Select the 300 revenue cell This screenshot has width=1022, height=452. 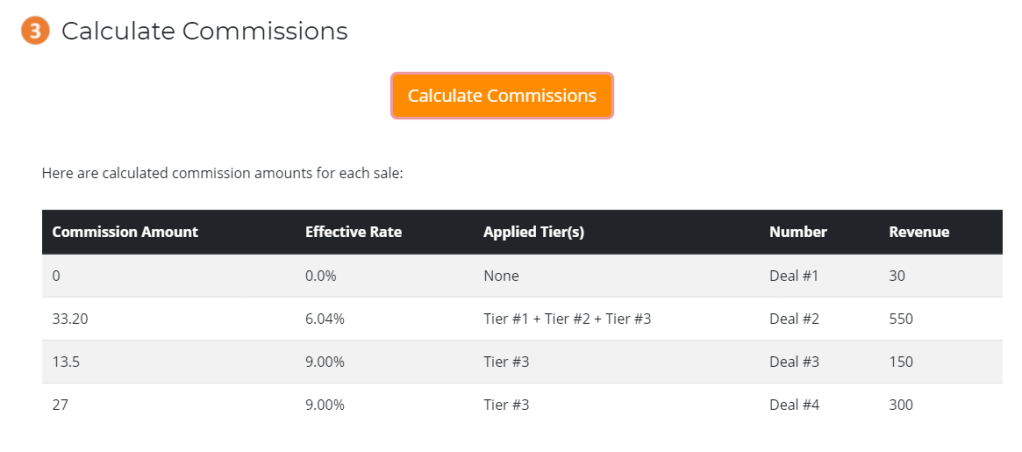click(900, 405)
